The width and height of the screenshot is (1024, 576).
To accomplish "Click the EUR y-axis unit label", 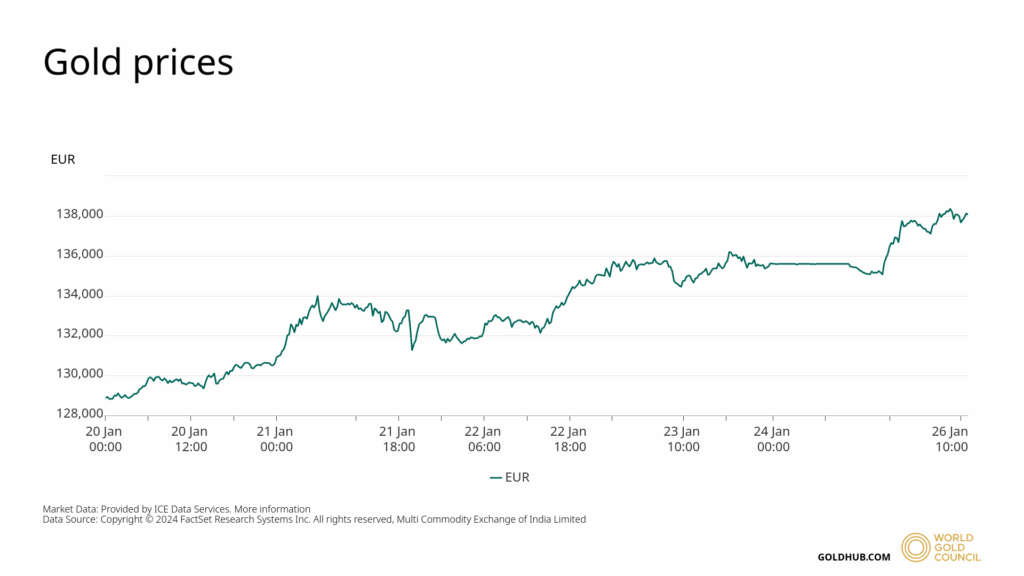I will [x=62, y=159].
